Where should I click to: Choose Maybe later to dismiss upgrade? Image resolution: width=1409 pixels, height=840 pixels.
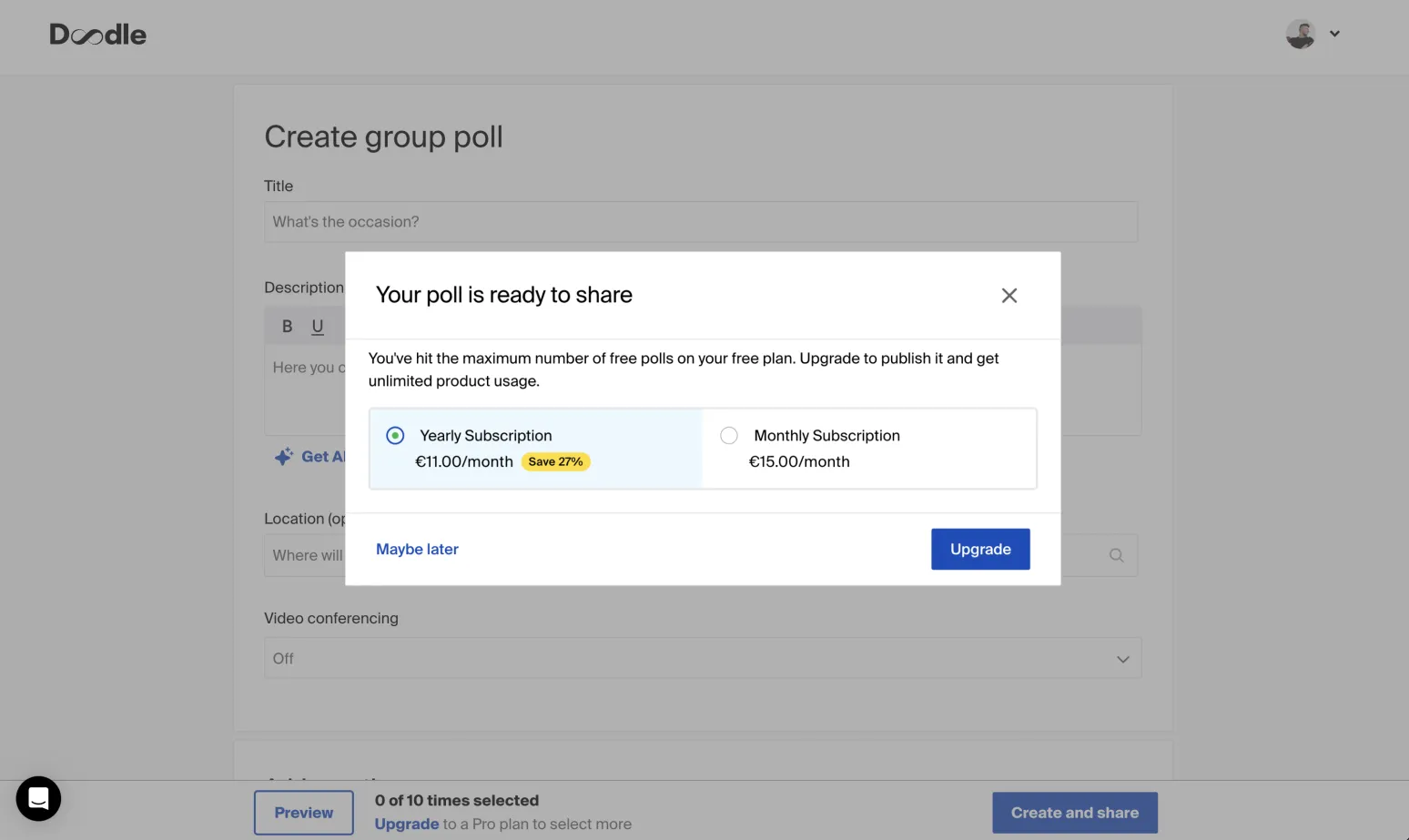tap(417, 549)
